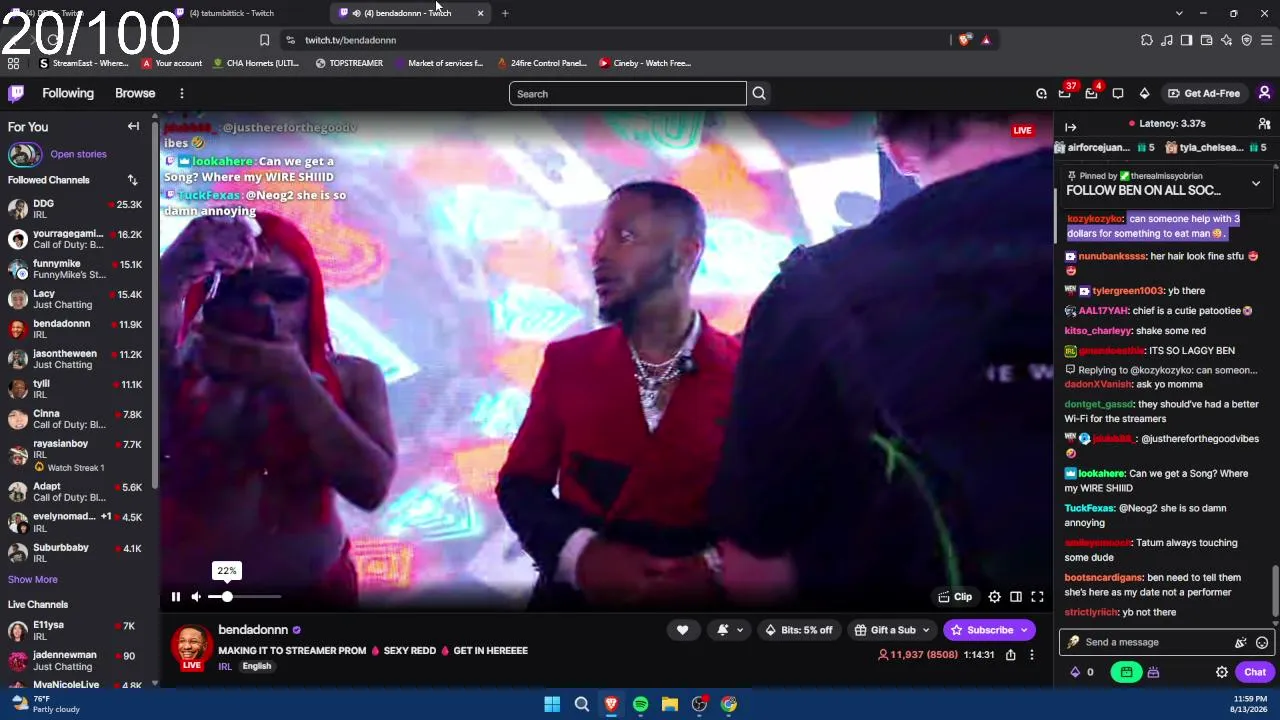Sort Followed Channels list

point(132,180)
